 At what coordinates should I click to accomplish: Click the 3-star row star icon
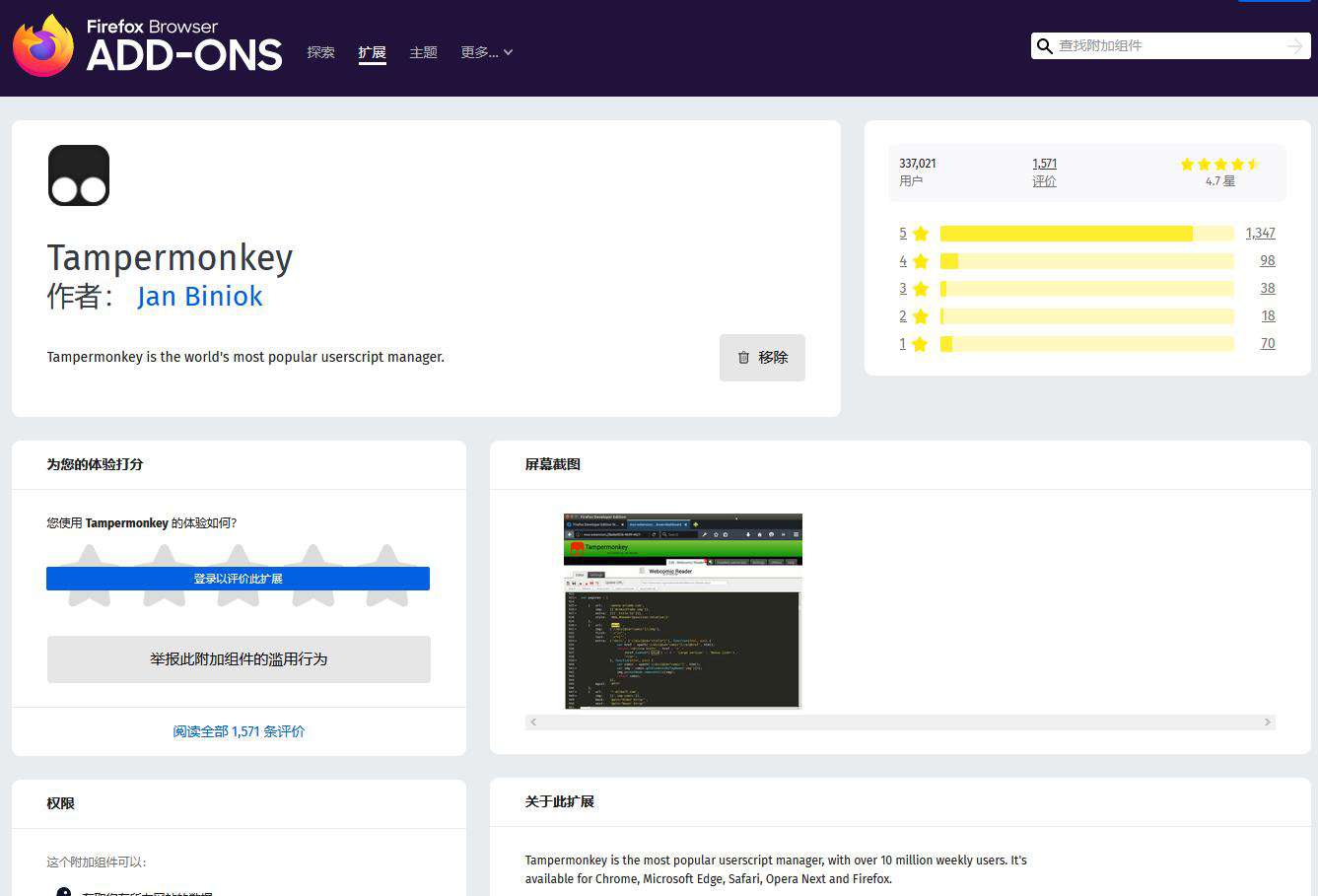[921, 289]
